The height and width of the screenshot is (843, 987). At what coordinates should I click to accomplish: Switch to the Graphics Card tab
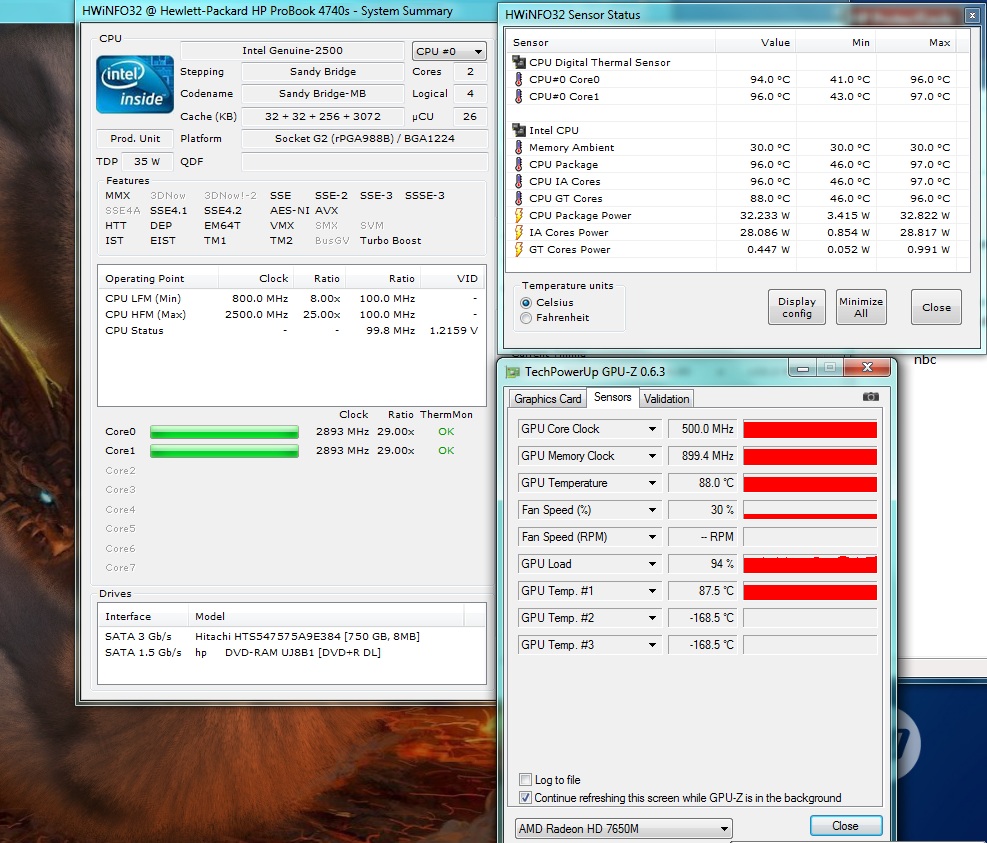(548, 399)
